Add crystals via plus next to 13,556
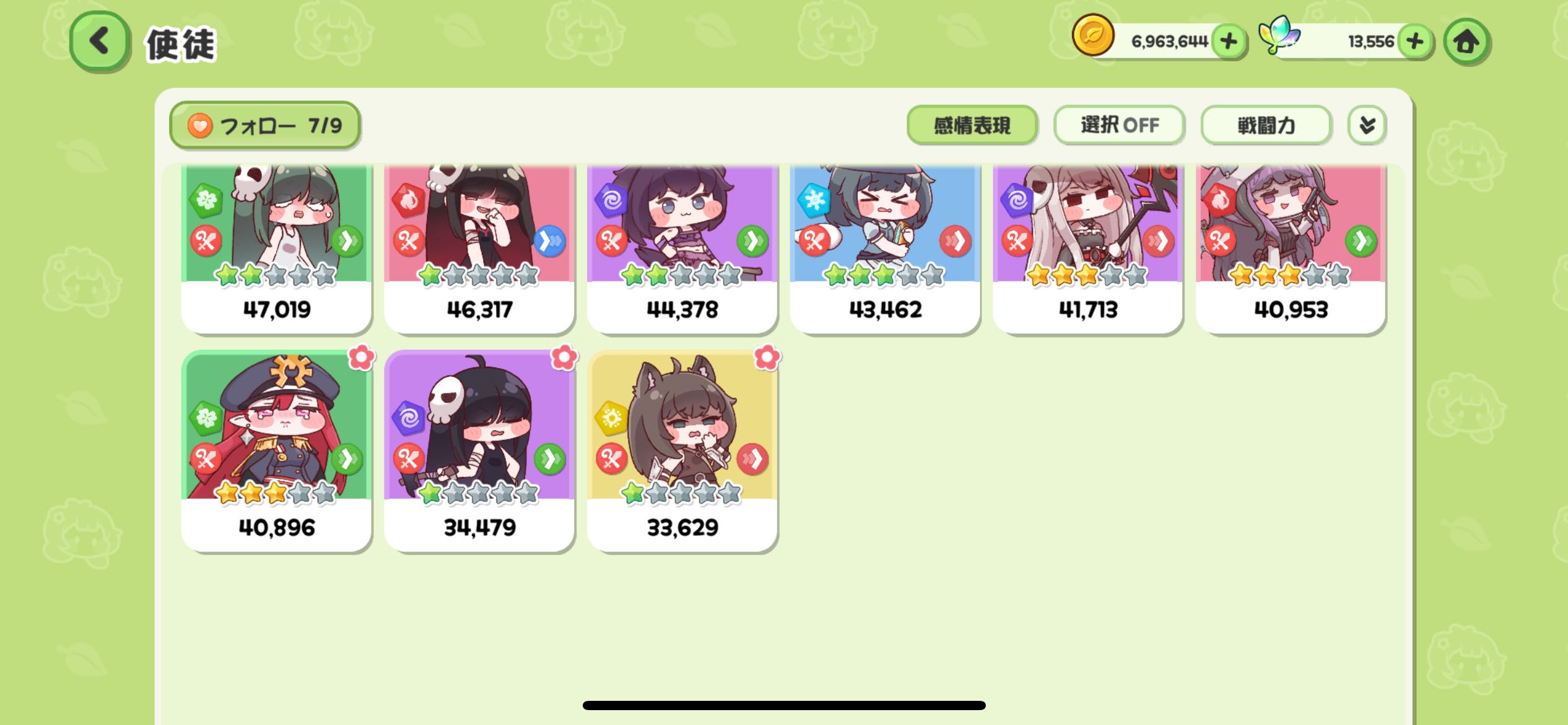Viewport: 1568px width, 725px height. tap(1414, 42)
